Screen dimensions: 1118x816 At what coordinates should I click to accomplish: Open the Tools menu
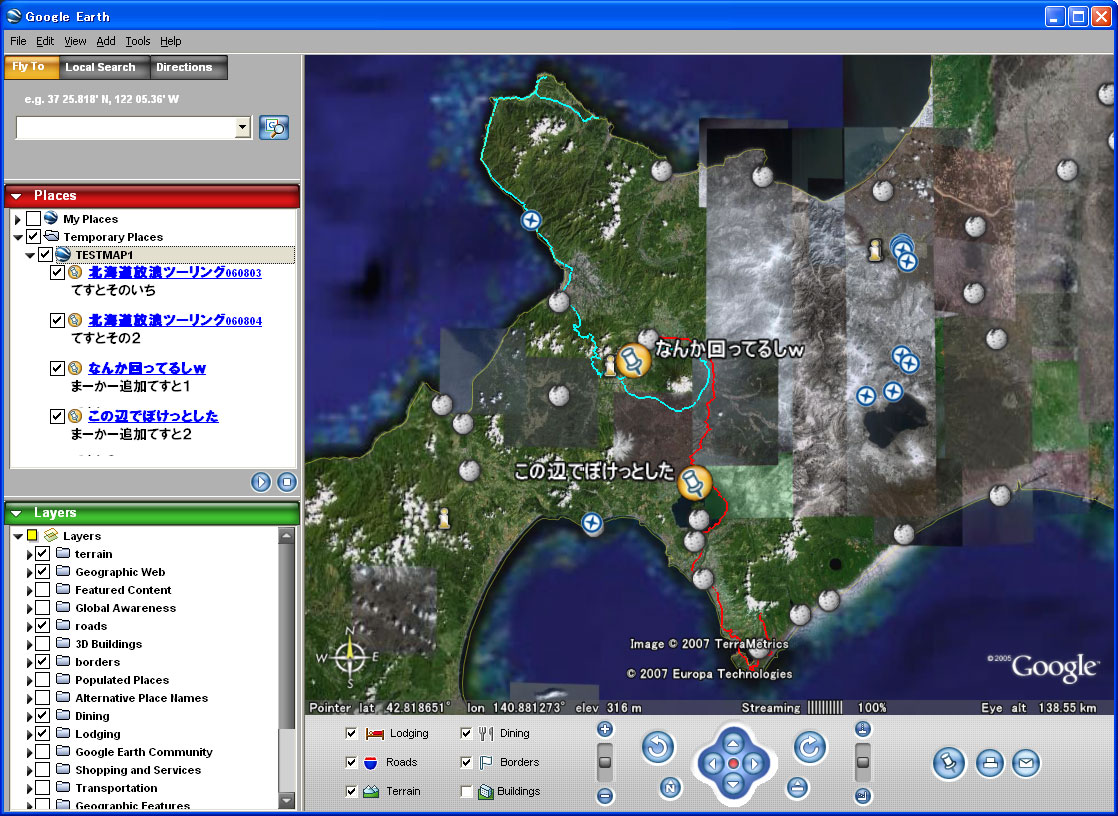tap(138, 41)
